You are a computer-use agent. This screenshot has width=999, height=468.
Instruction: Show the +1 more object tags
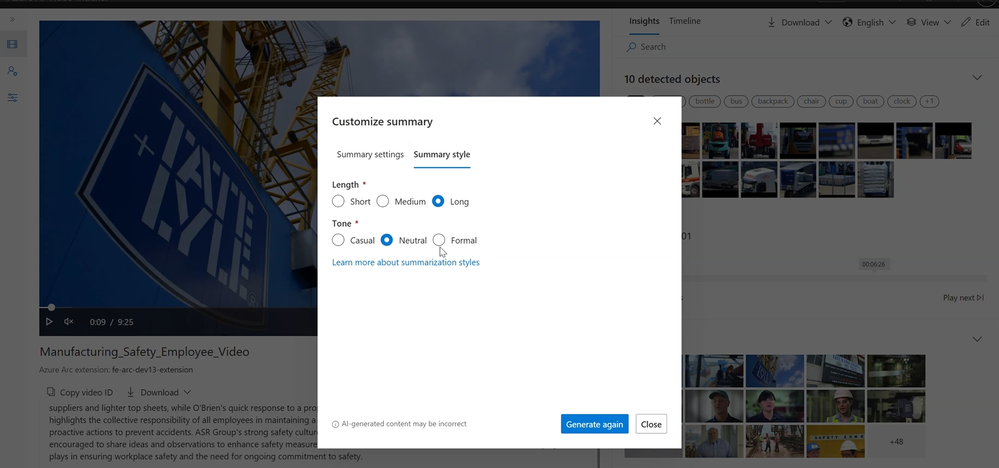click(930, 101)
